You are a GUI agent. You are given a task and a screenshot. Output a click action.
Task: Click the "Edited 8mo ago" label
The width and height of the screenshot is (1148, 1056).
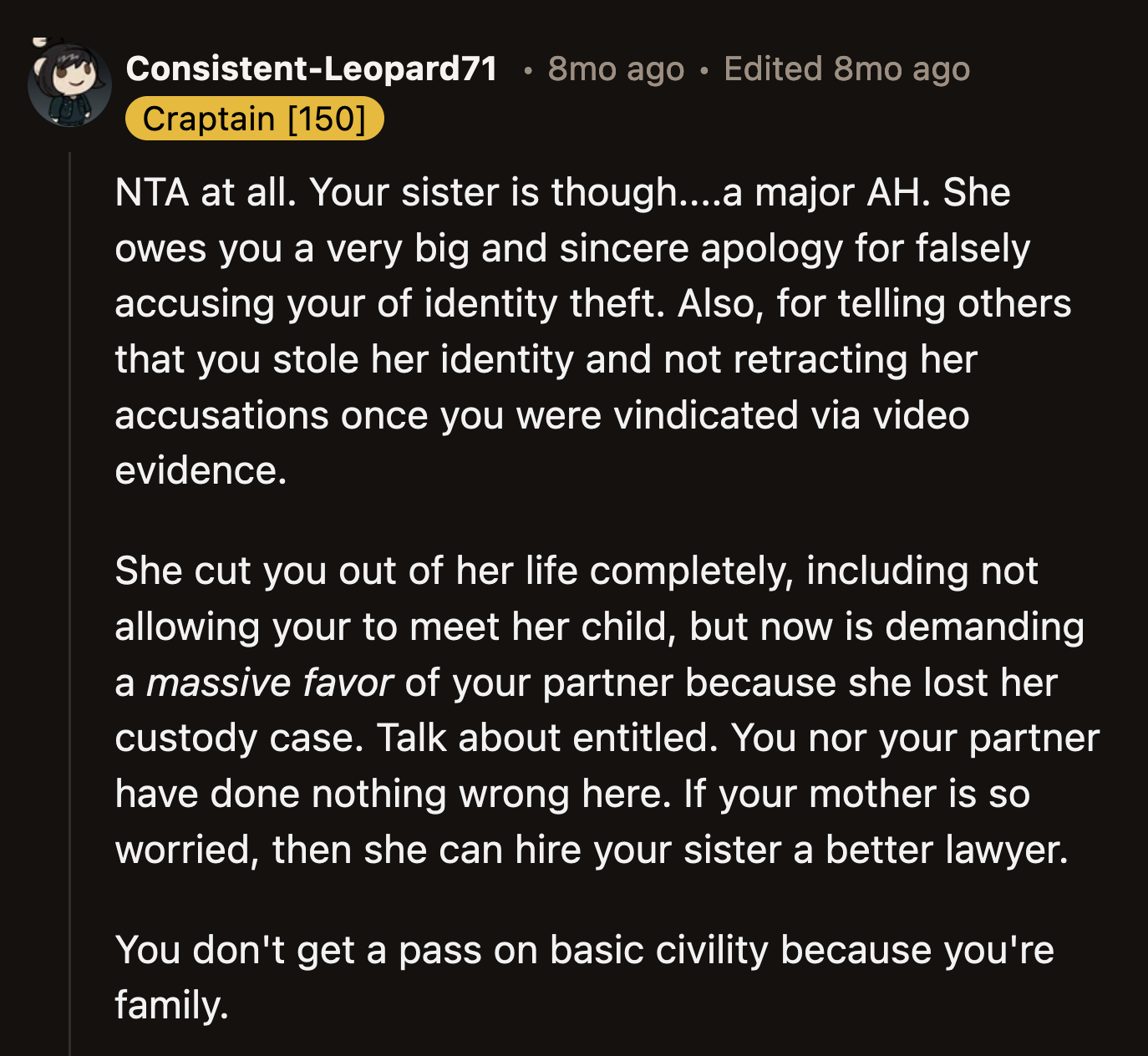click(x=846, y=69)
